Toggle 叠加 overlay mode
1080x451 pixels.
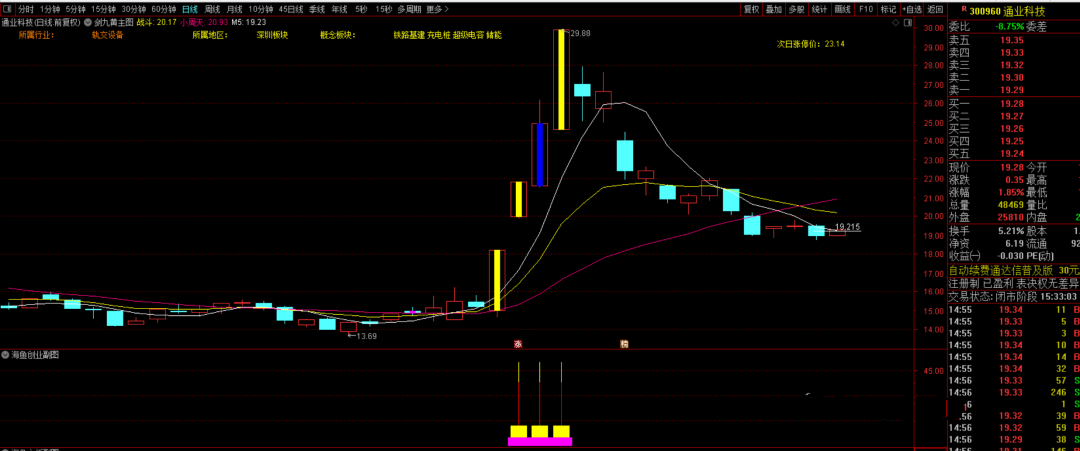[774, 9]
